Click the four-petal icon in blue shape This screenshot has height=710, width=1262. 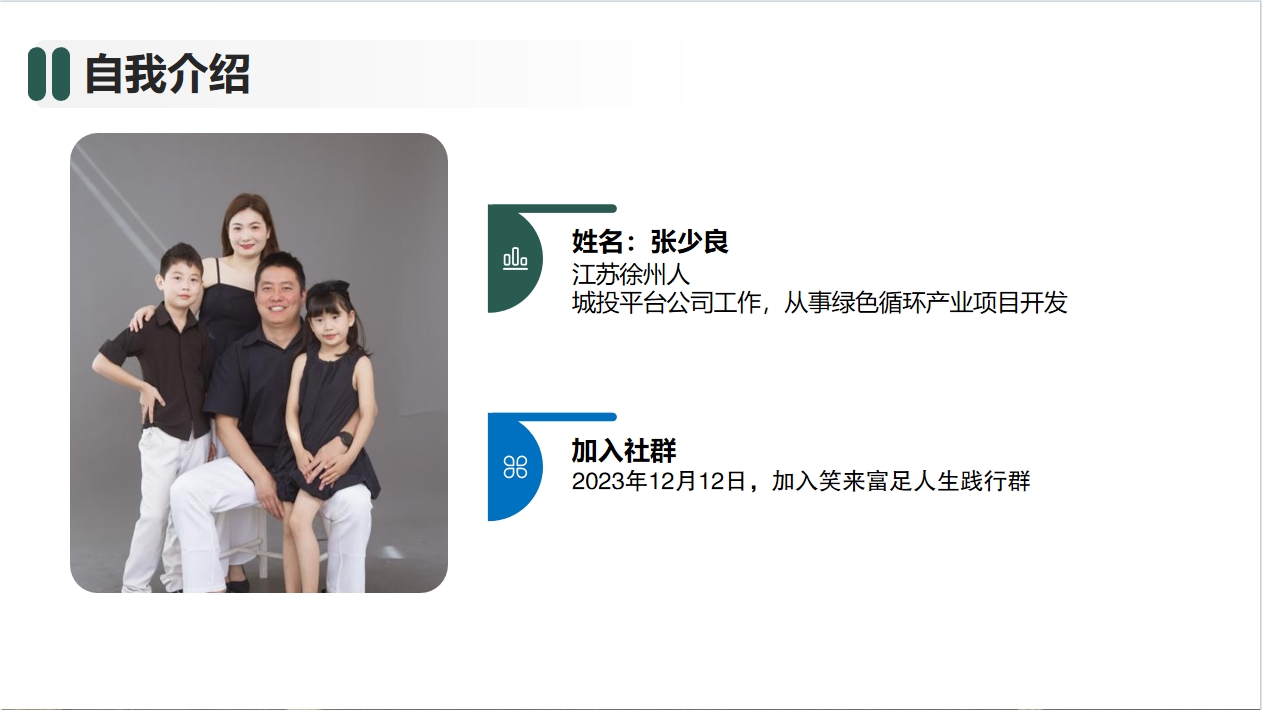coord(515,466)
